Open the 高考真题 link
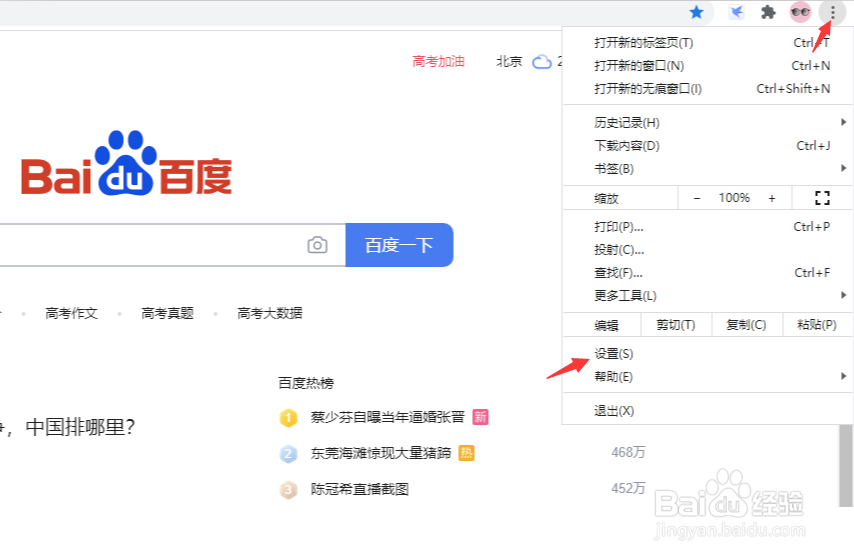The image size is (854, 560). click(x=167, y=313)
